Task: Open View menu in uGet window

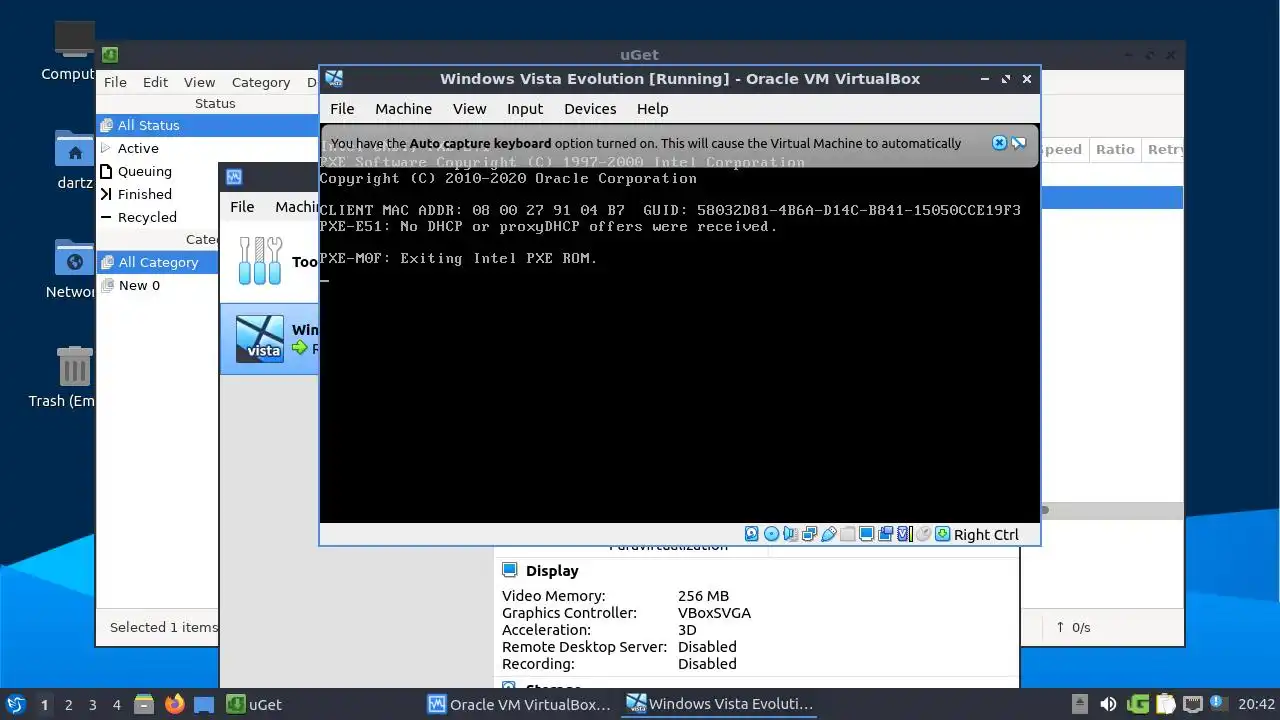Action: (199, 82)
